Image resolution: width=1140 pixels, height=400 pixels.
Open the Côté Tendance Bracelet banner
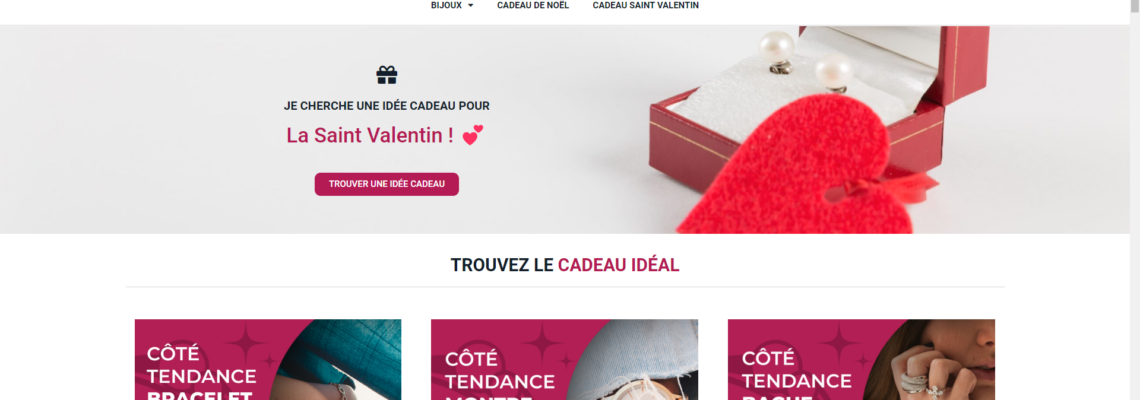coord(268,359)
